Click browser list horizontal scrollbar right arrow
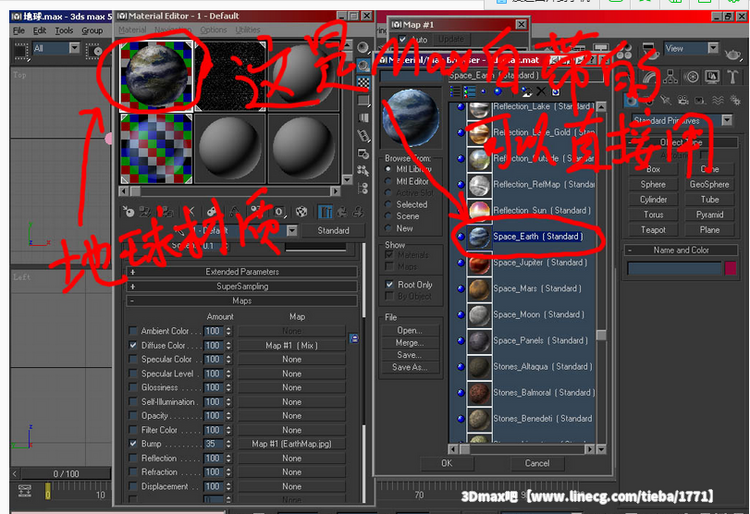This screenshot has width=750, height=514. tap(589, 449)
